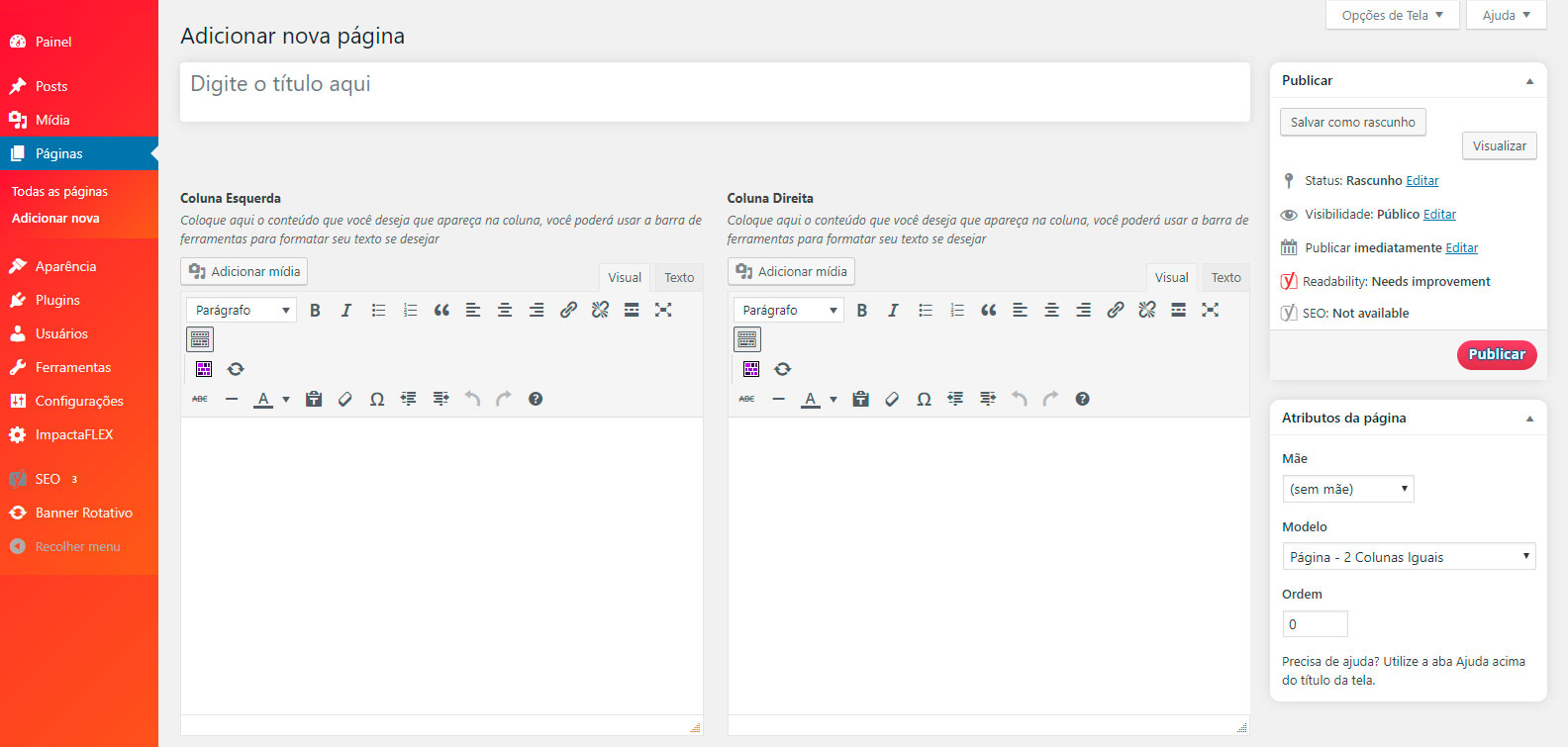This screenshot has height=747, width=1568.
Task: Insert Read More tag in left editor
Action: [632, 310]
